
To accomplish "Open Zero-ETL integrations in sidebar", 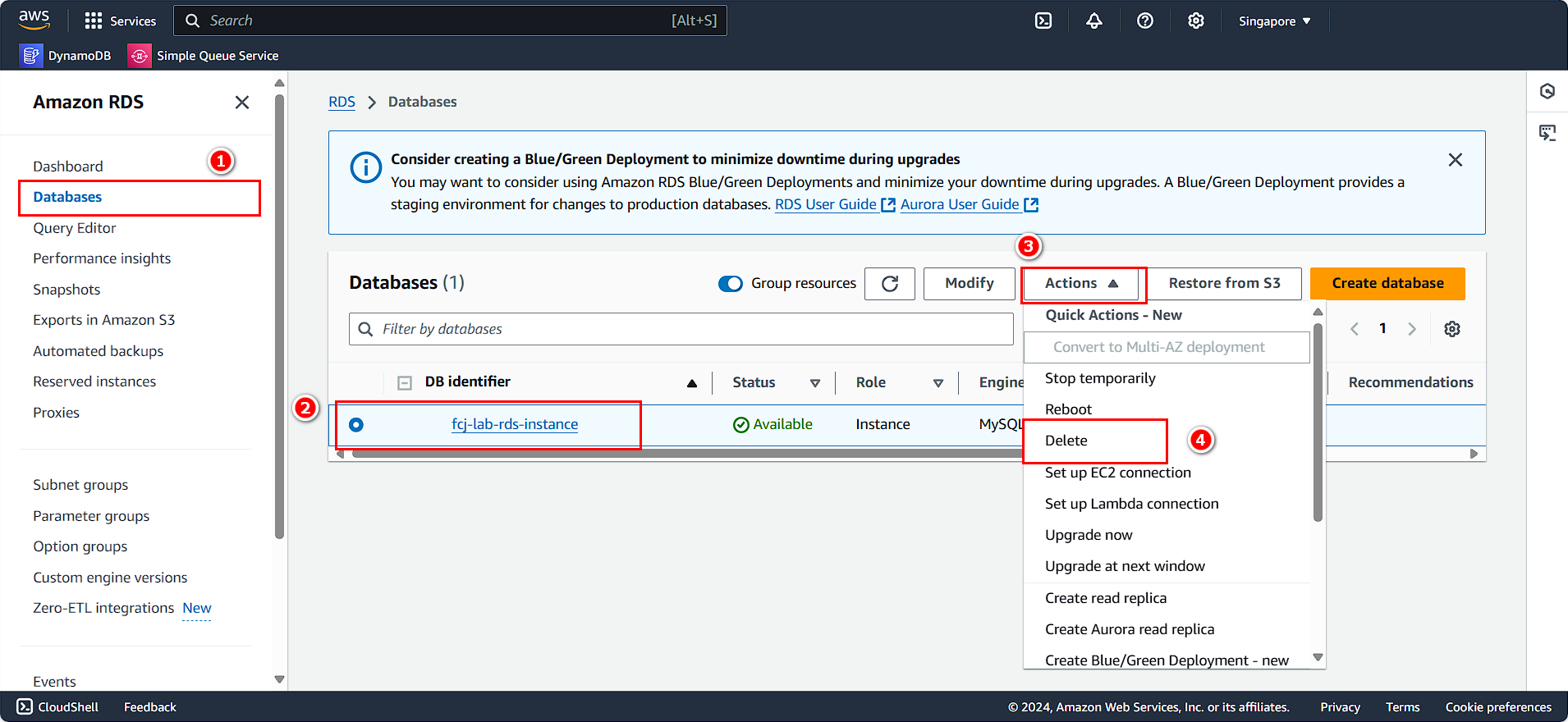I will 103,608.
